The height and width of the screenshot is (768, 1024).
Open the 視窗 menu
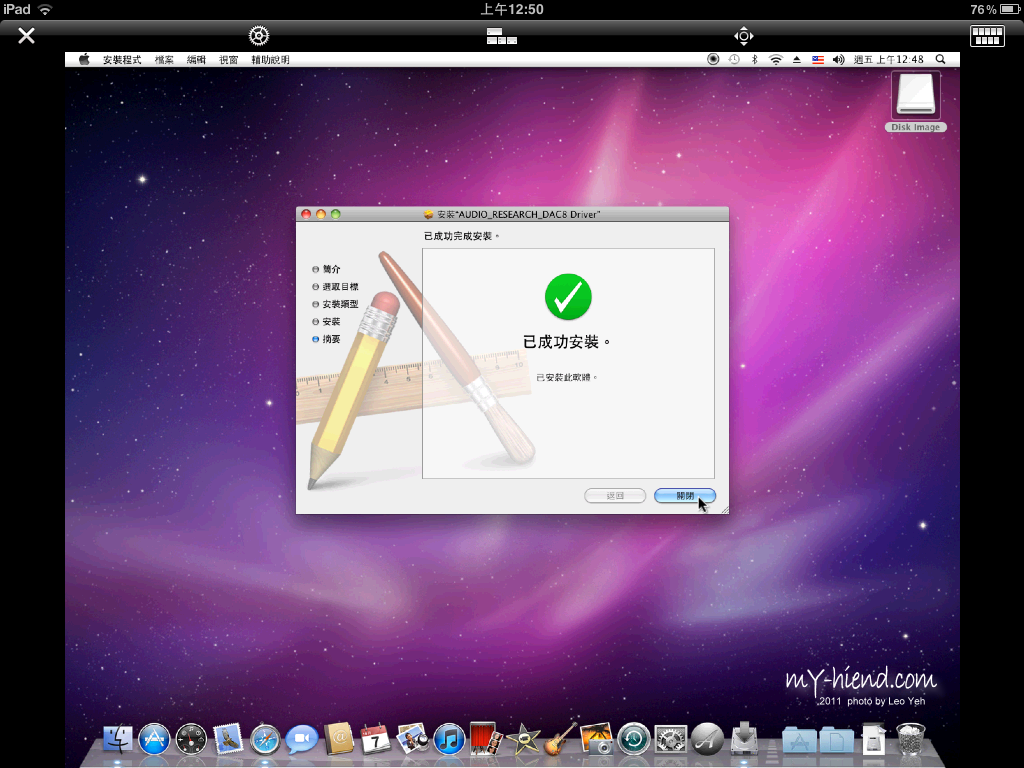(229, 59)
